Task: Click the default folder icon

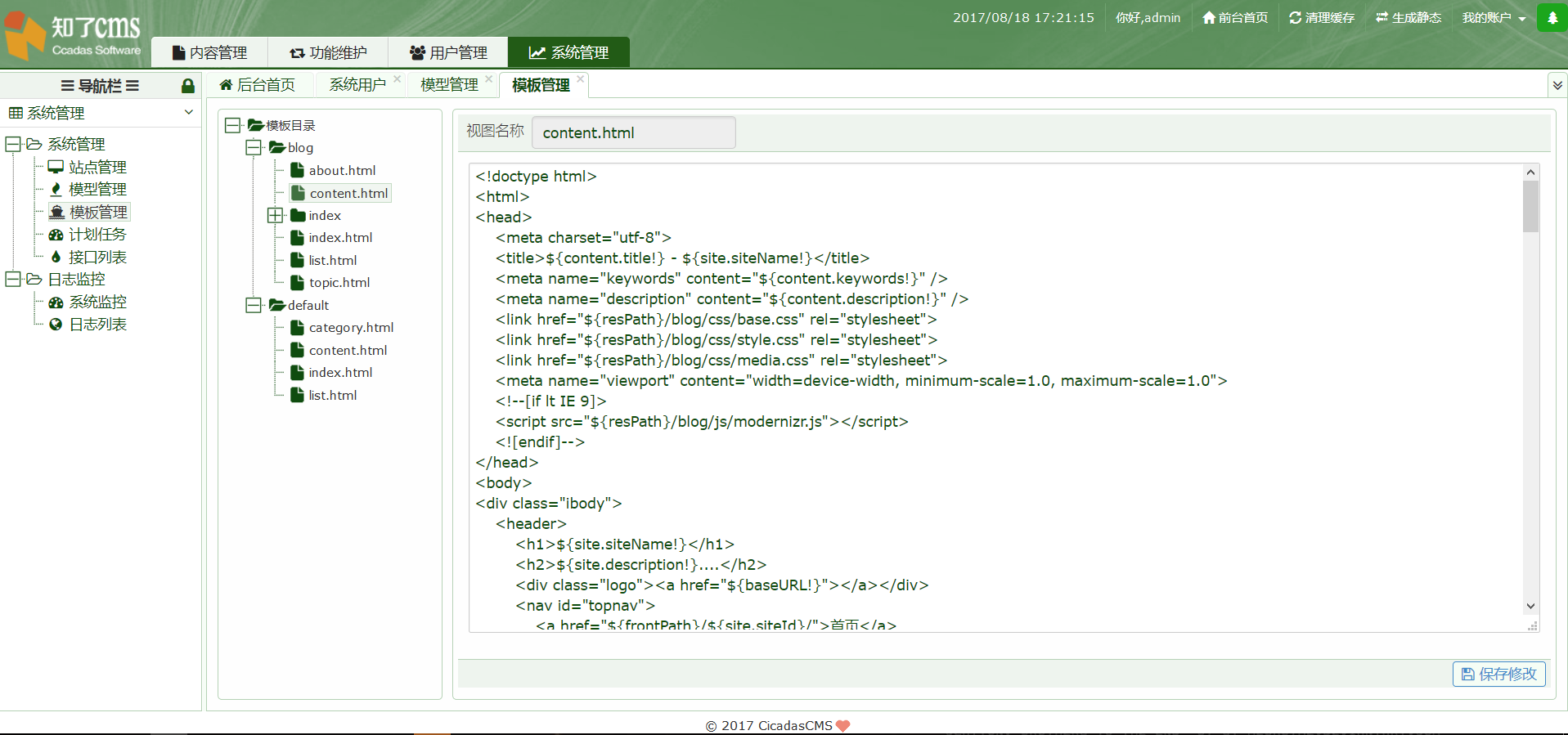Action: click(277, 305)
